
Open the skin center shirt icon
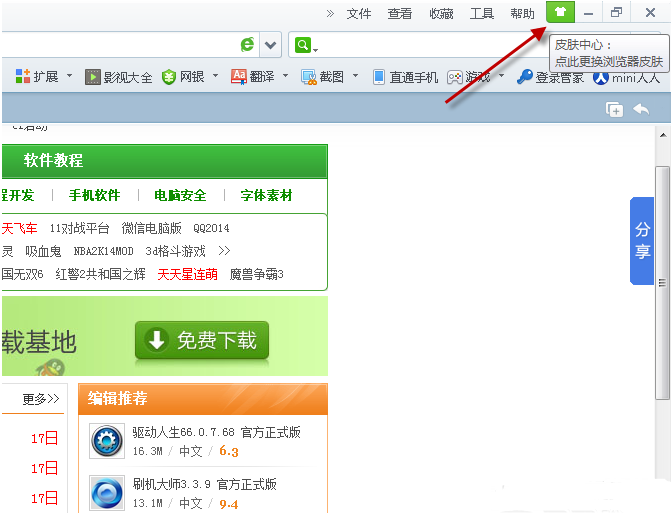pyautogui.click(x=560, y=12)
